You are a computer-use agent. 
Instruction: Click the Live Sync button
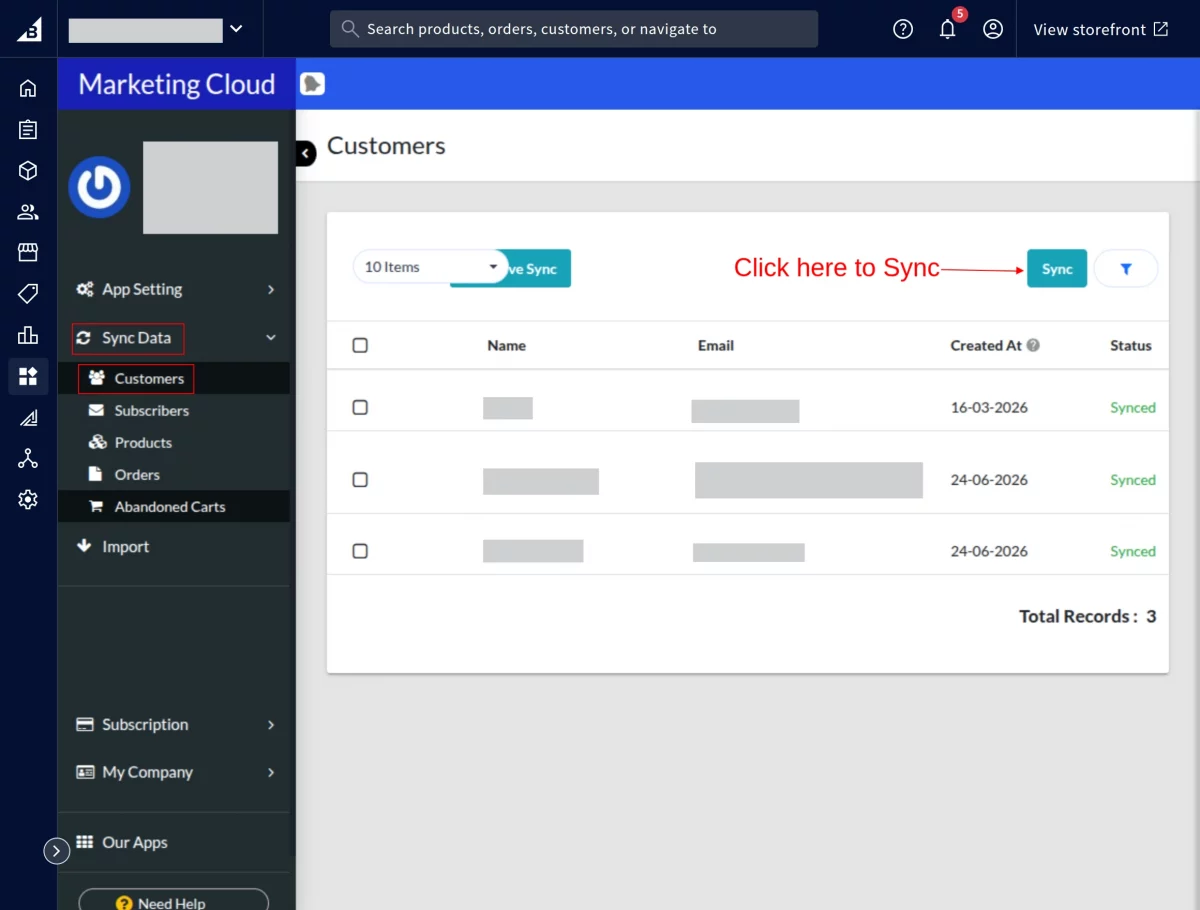(x=539, y=269)
